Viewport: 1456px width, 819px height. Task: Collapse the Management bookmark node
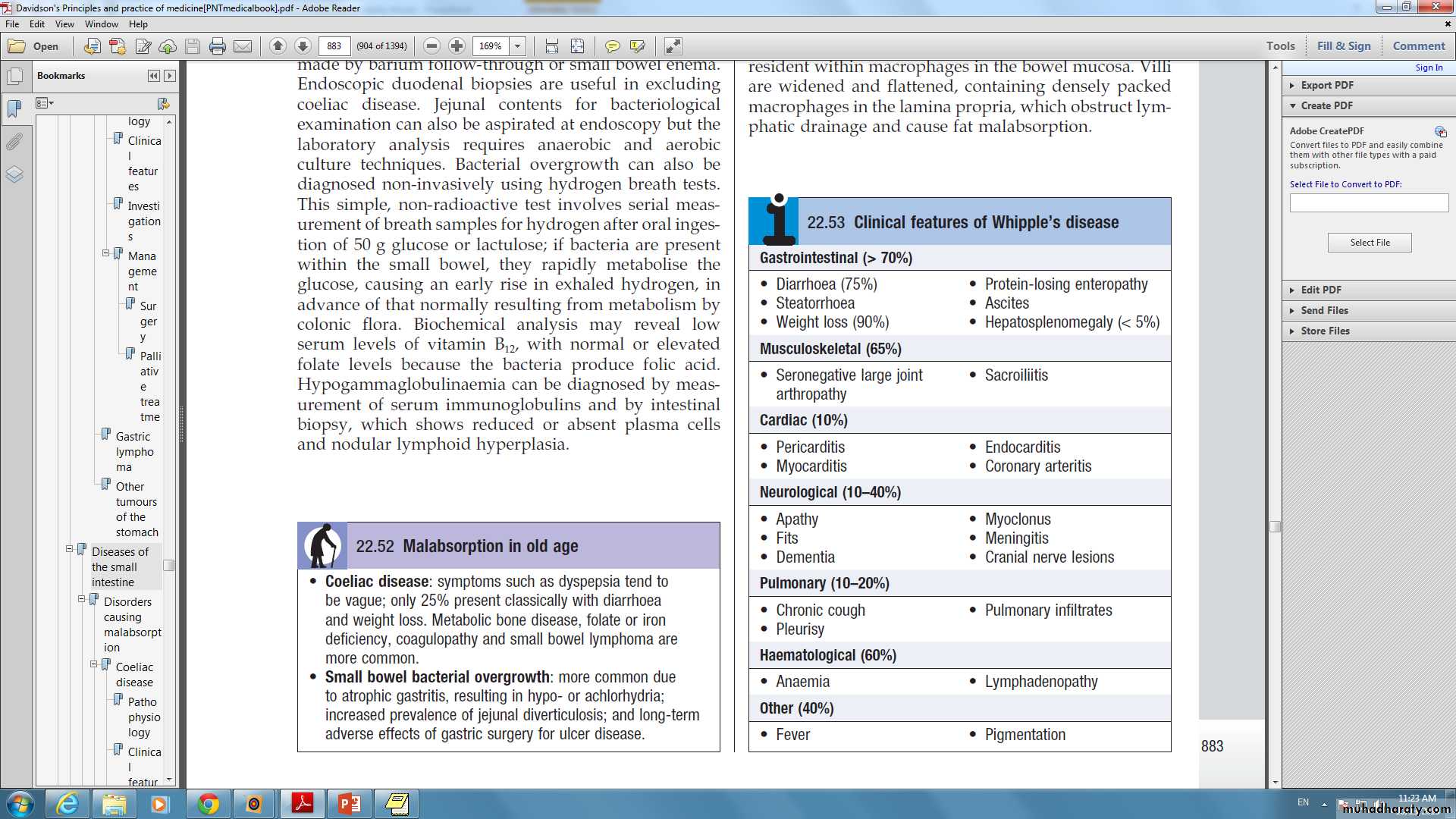click(x=106, y=253)
